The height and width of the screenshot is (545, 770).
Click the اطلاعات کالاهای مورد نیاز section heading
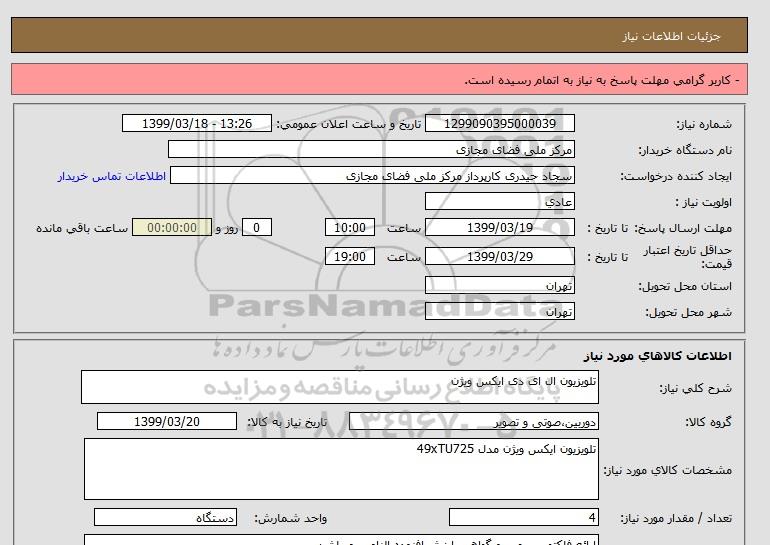[x=658, y=355]
